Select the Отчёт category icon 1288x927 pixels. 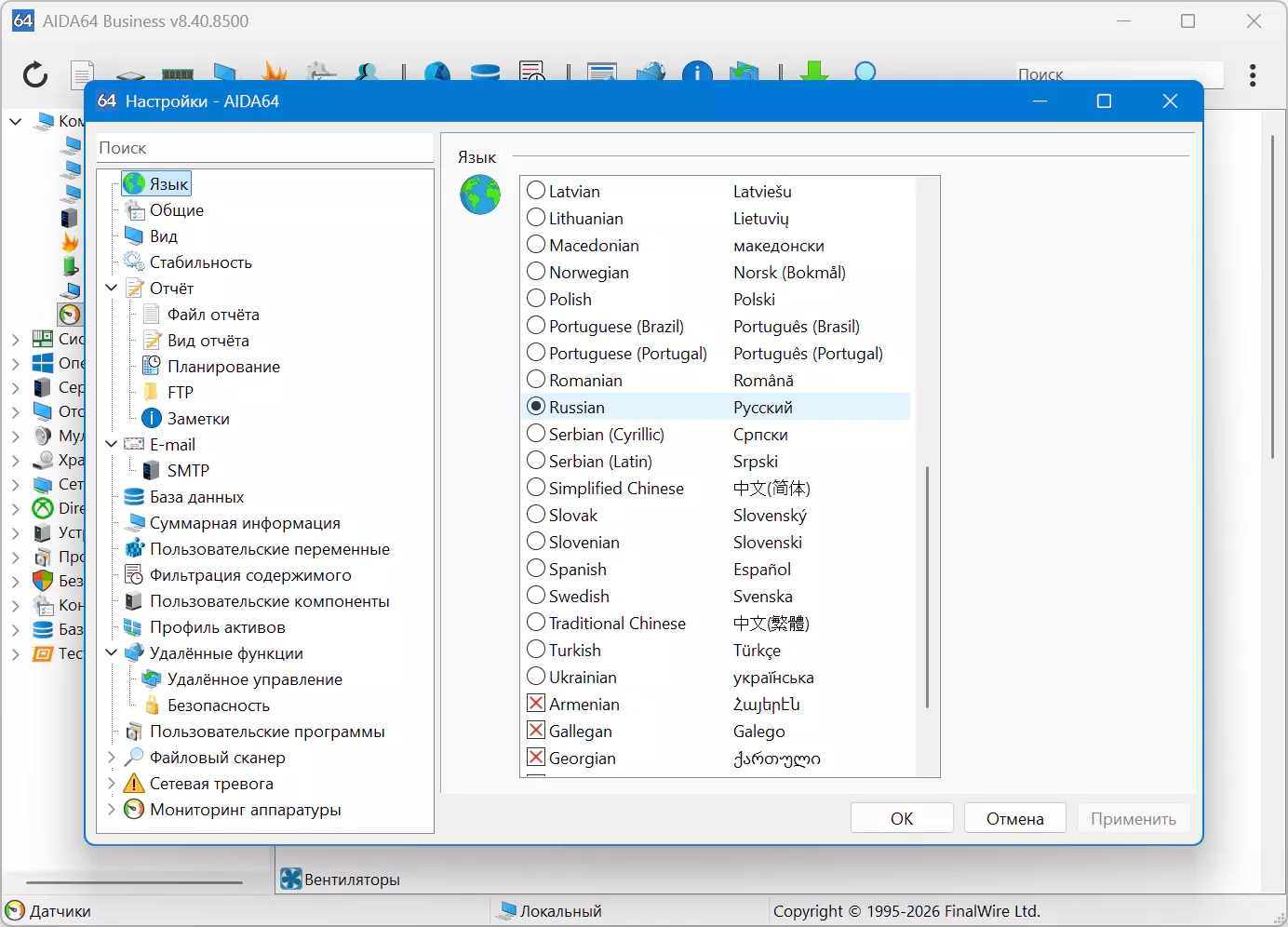pyautogui.click(x=134, y=289)
